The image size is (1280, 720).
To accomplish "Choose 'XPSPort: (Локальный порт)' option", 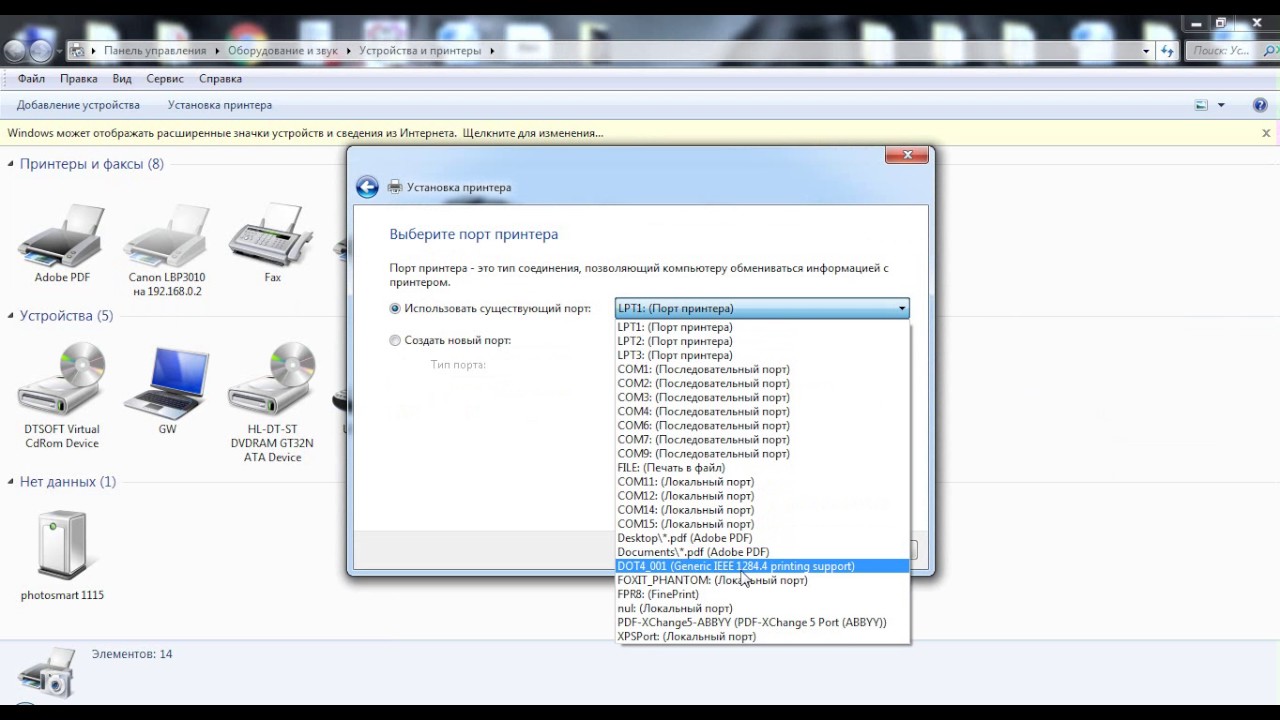I will pyautogui.click(x=763, y=636).
